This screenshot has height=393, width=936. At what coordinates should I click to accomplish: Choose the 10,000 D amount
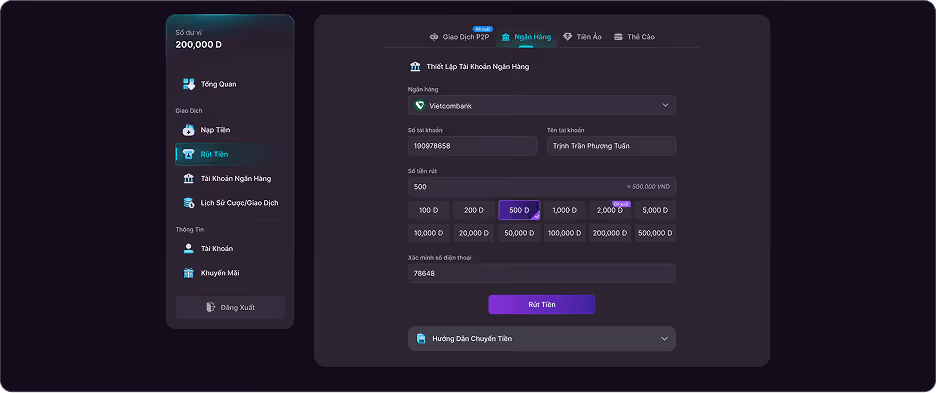coord(429,233)
